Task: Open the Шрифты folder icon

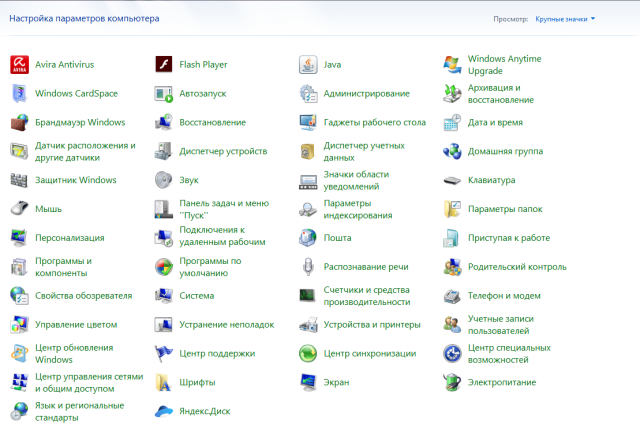Action: tap(164, 382)
